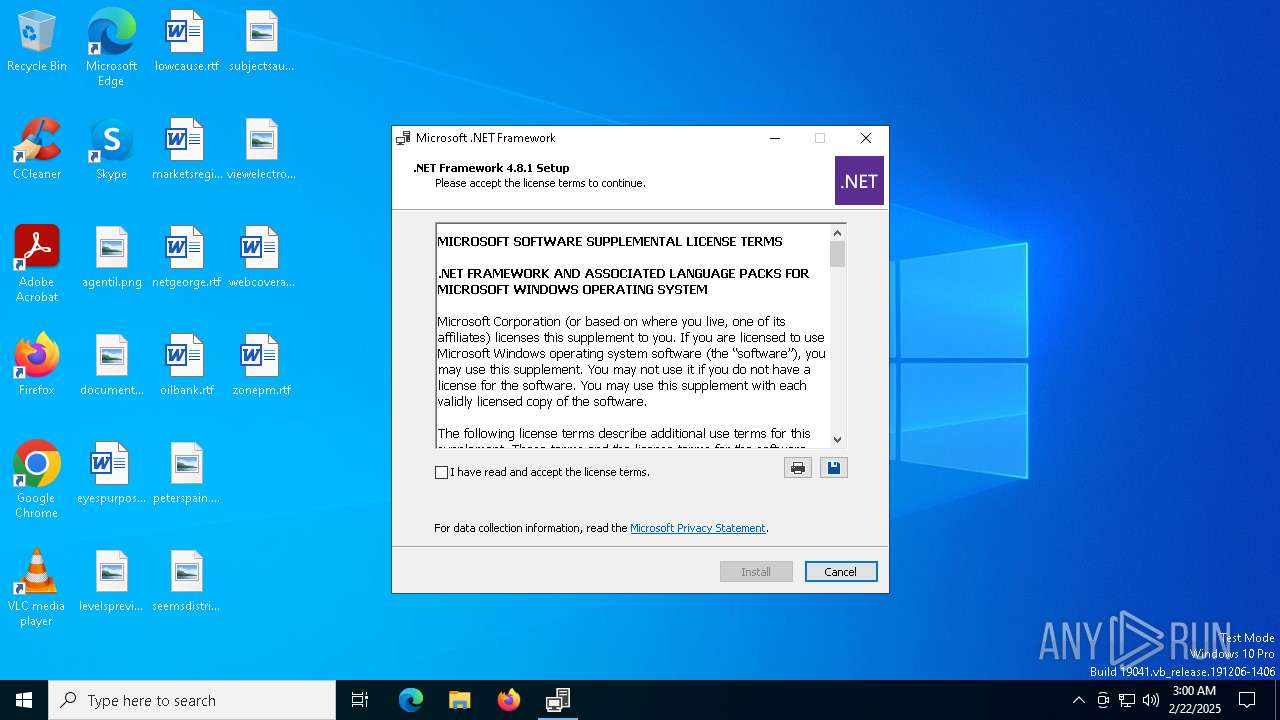
Task: Select VLC media player desktop shortcut
Action: tap(37, 588)
